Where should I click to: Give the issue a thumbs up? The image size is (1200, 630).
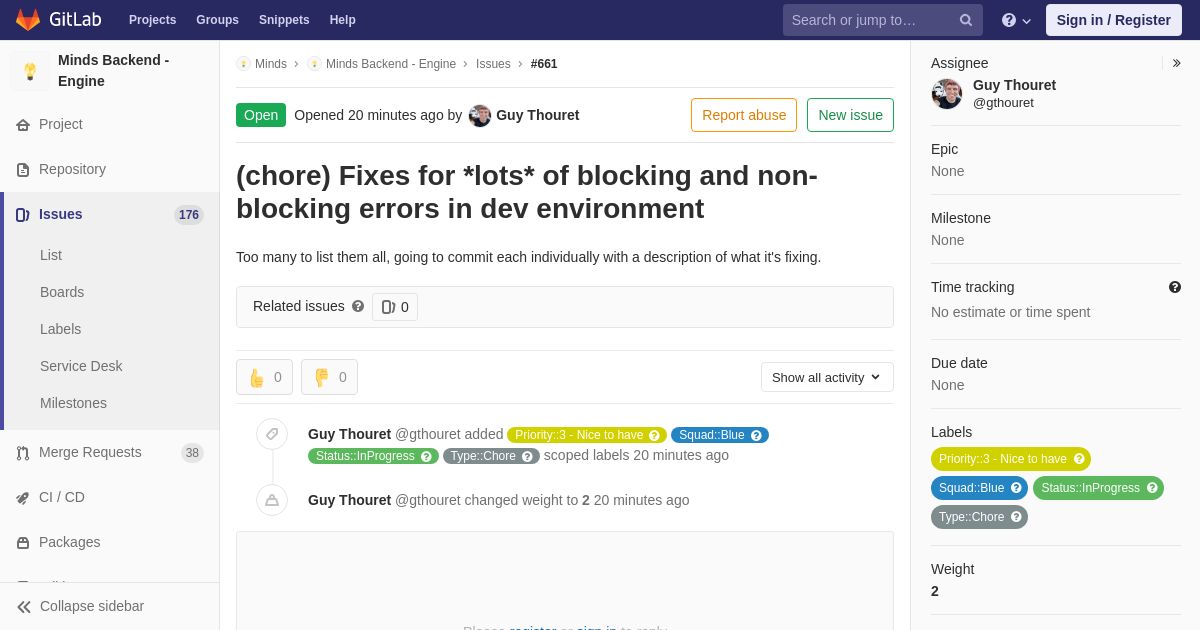pos(264,377)
